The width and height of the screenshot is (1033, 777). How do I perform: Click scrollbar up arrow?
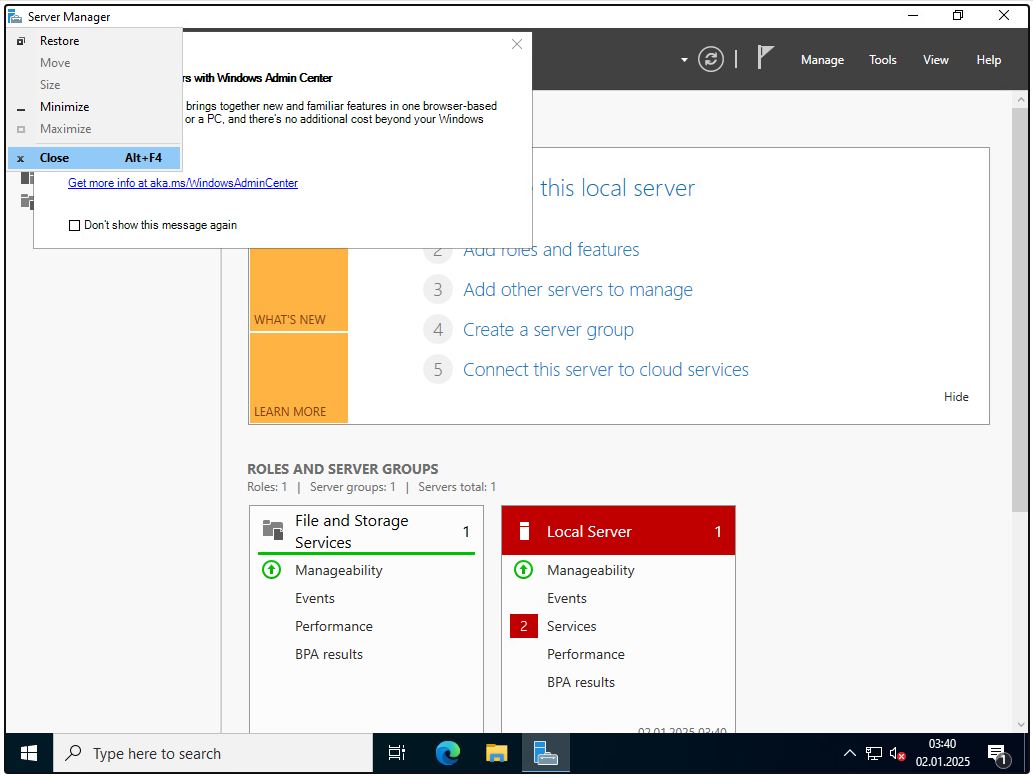coord(1020,100)
